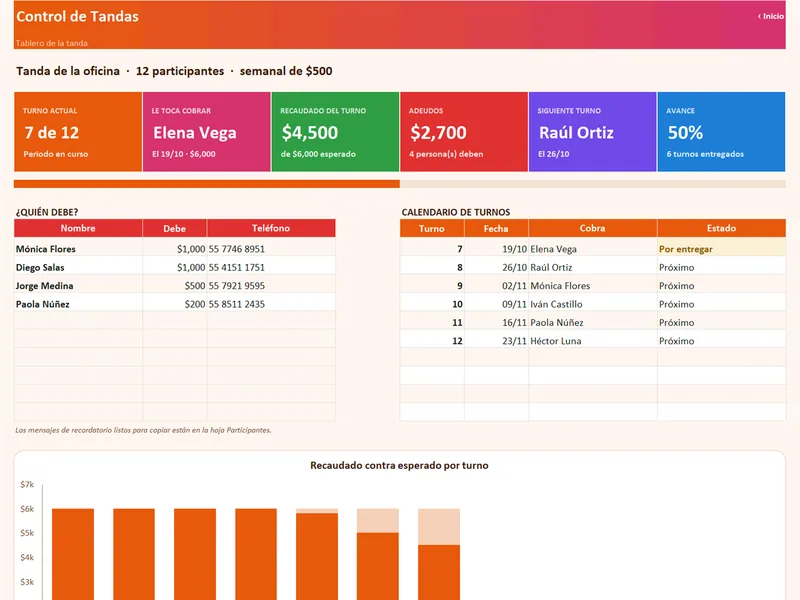Select the Turno column header

pos(432,228)
